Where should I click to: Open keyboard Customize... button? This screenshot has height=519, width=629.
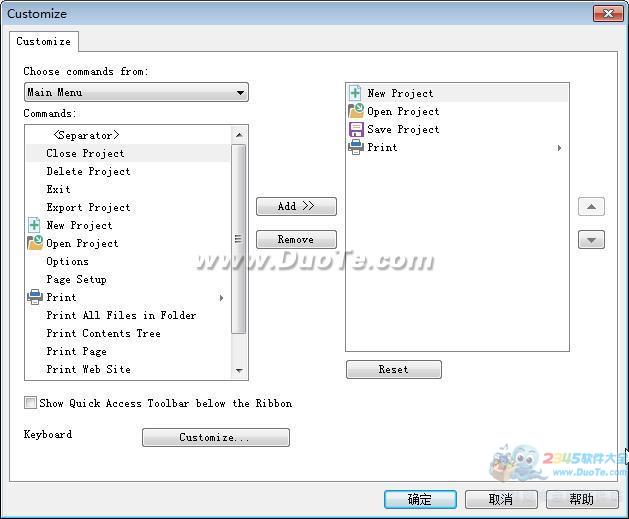[215, 437]
